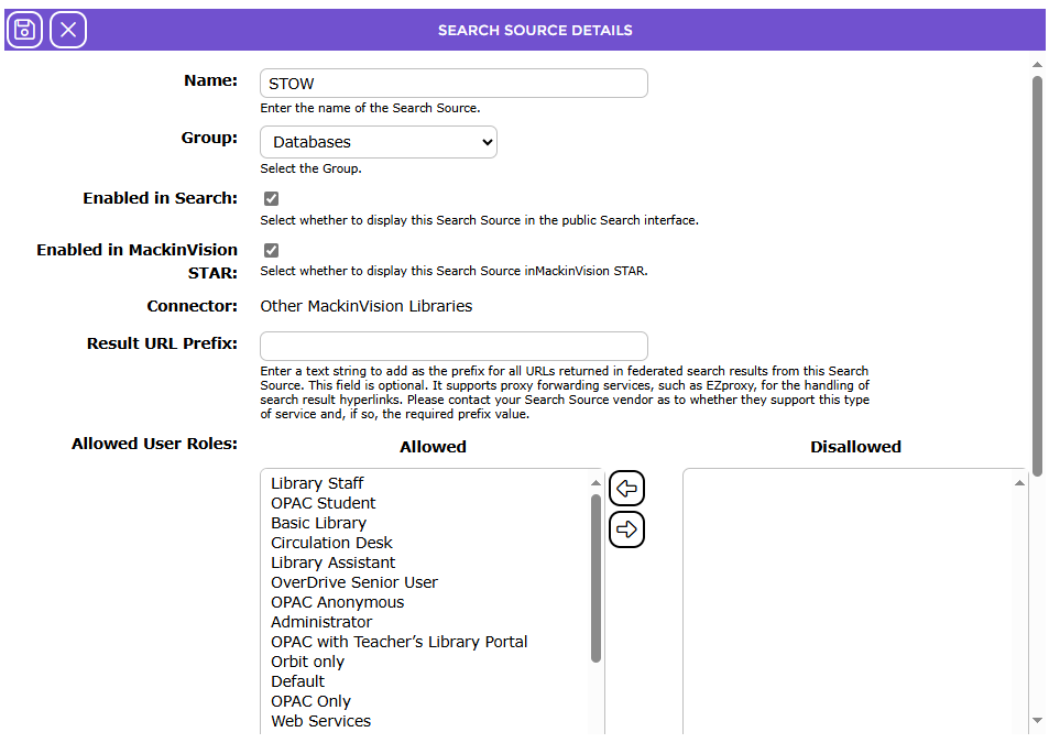Open the Group dropdown showing Databases

[378, 142]
